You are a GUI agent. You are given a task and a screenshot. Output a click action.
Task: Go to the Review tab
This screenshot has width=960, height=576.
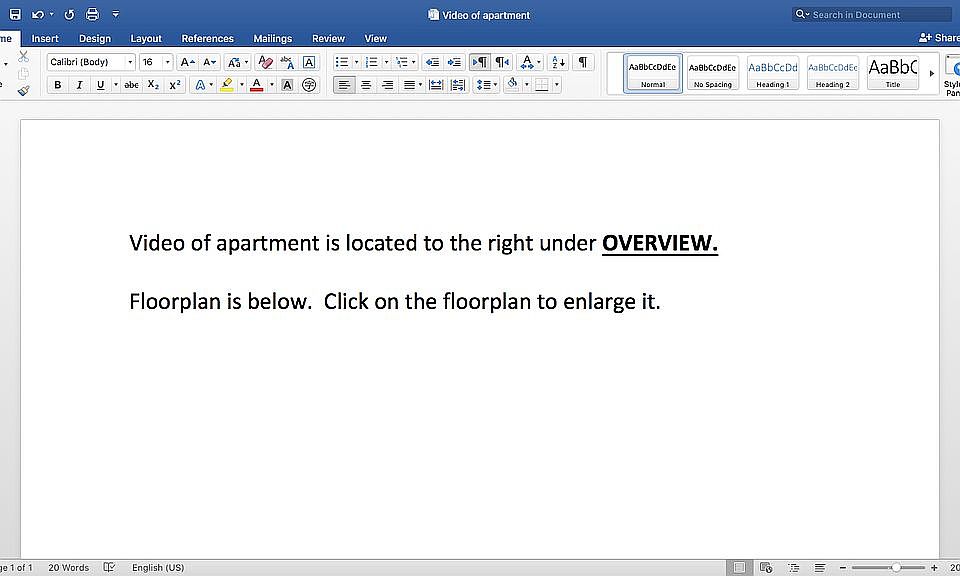coord(328,38)
